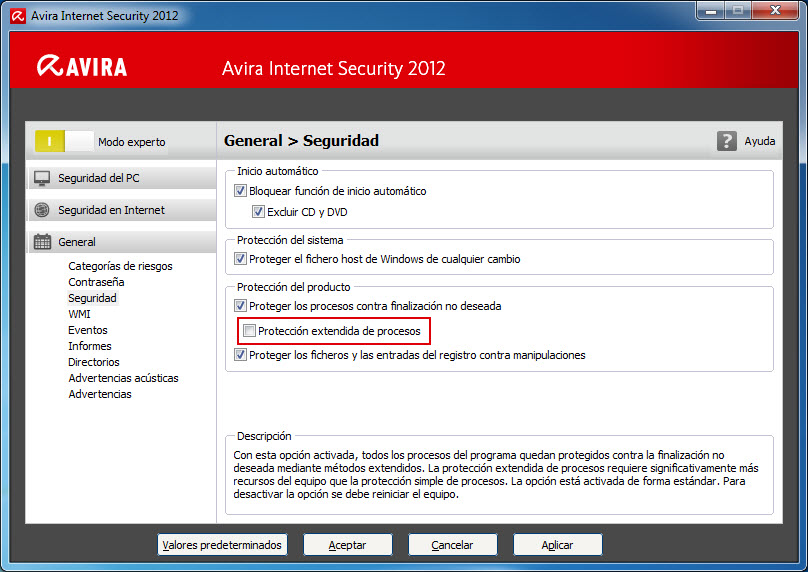The width and height of the screenshot is (808, 572).
Task: Click the Valores predeterminados button
Action: [222, 545]
